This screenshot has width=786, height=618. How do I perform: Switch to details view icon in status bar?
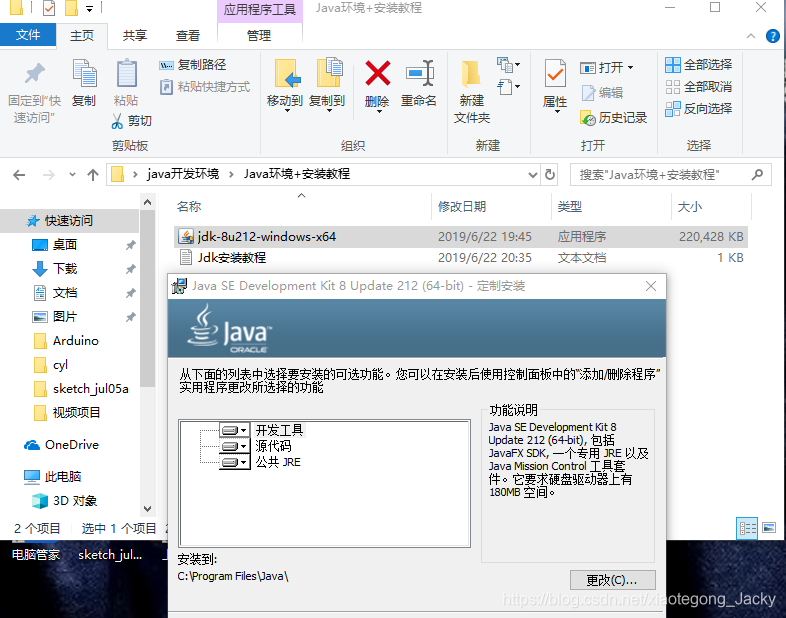(747, 528)
